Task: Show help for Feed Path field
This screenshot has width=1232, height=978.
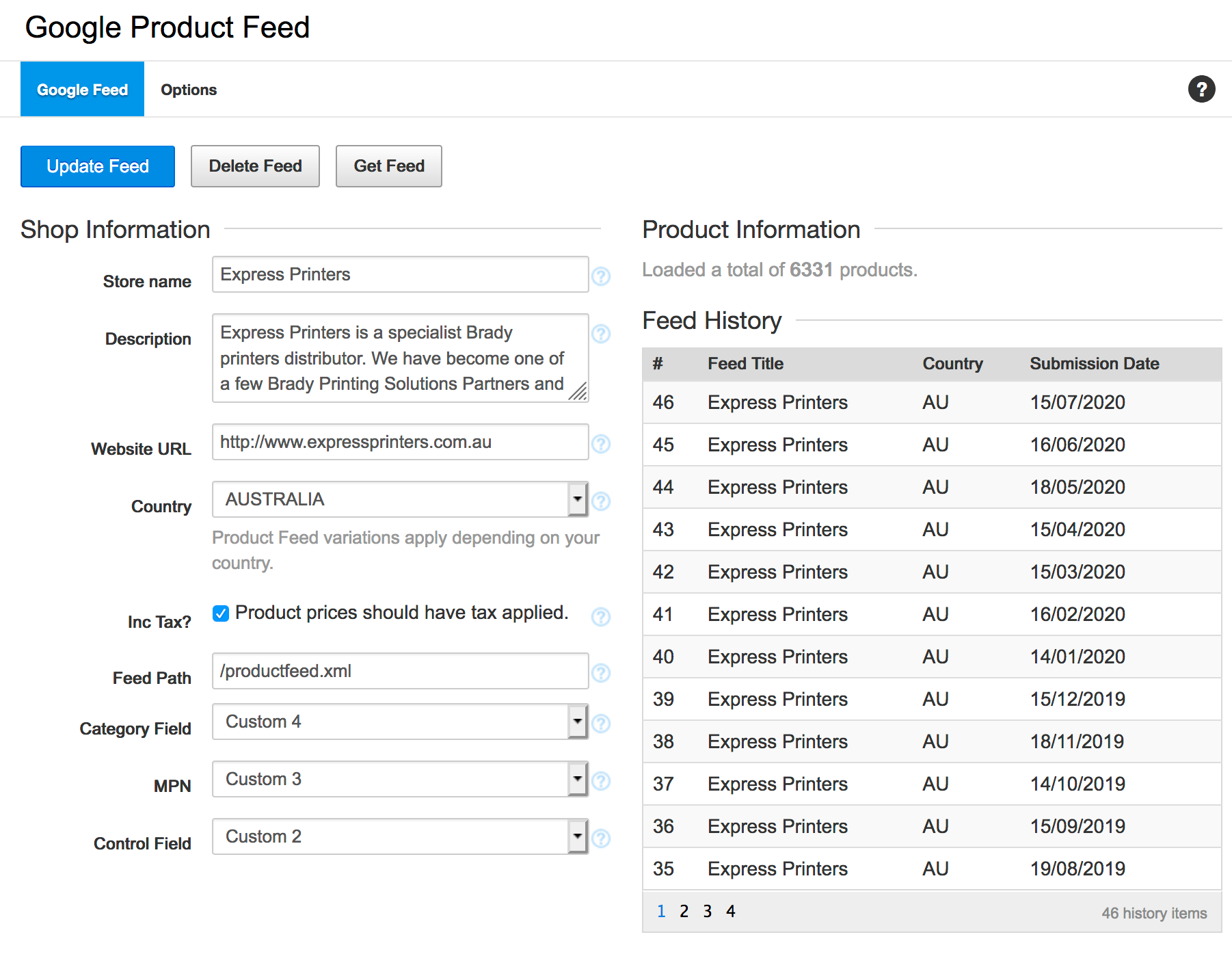Action: [601, 673]
